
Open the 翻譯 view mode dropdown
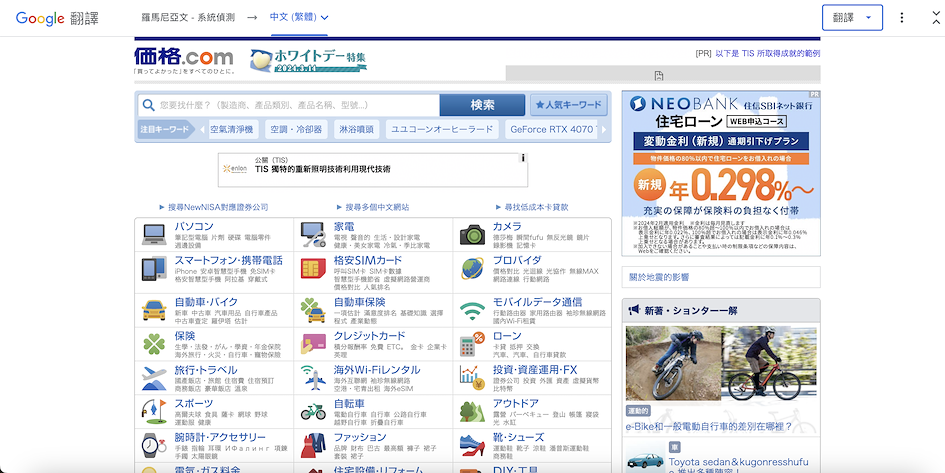tap(852, 17)
